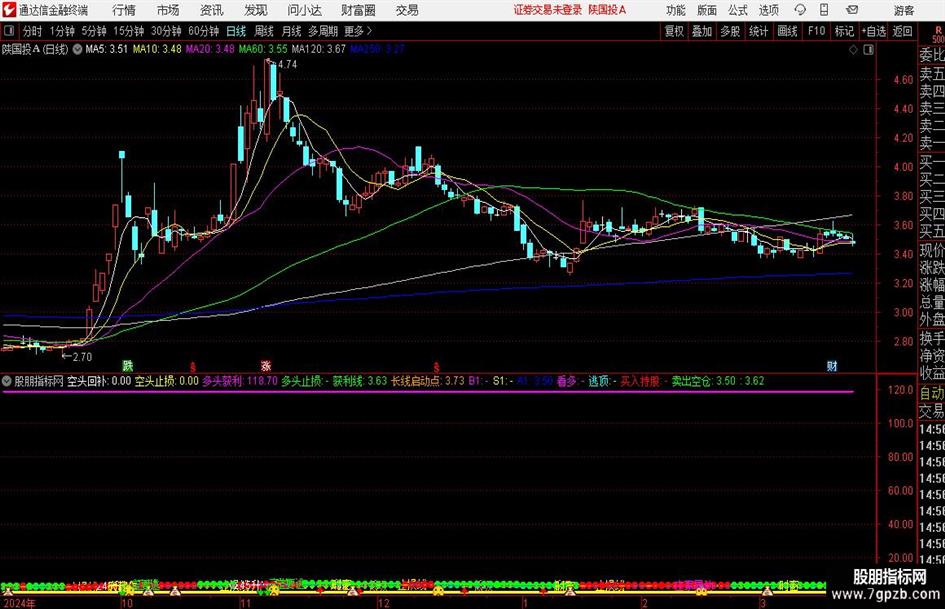This screenshot has width=945, height=609.
Task: Toggle the left sidebar panel icon
Action: pyautogui.click(x=8, y=31)
